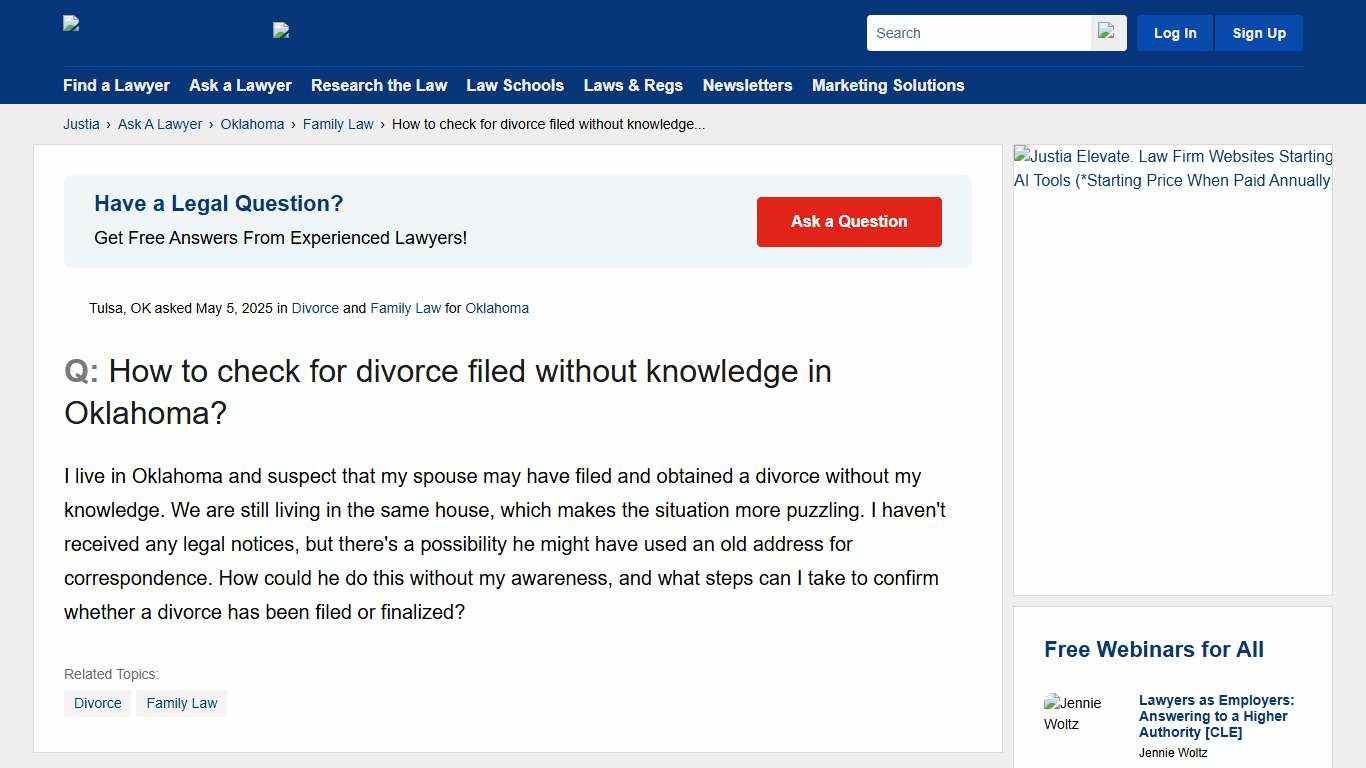Click the Justia logo image
The width and height of the screenshot is (1366, 768).
click(70, 24)
